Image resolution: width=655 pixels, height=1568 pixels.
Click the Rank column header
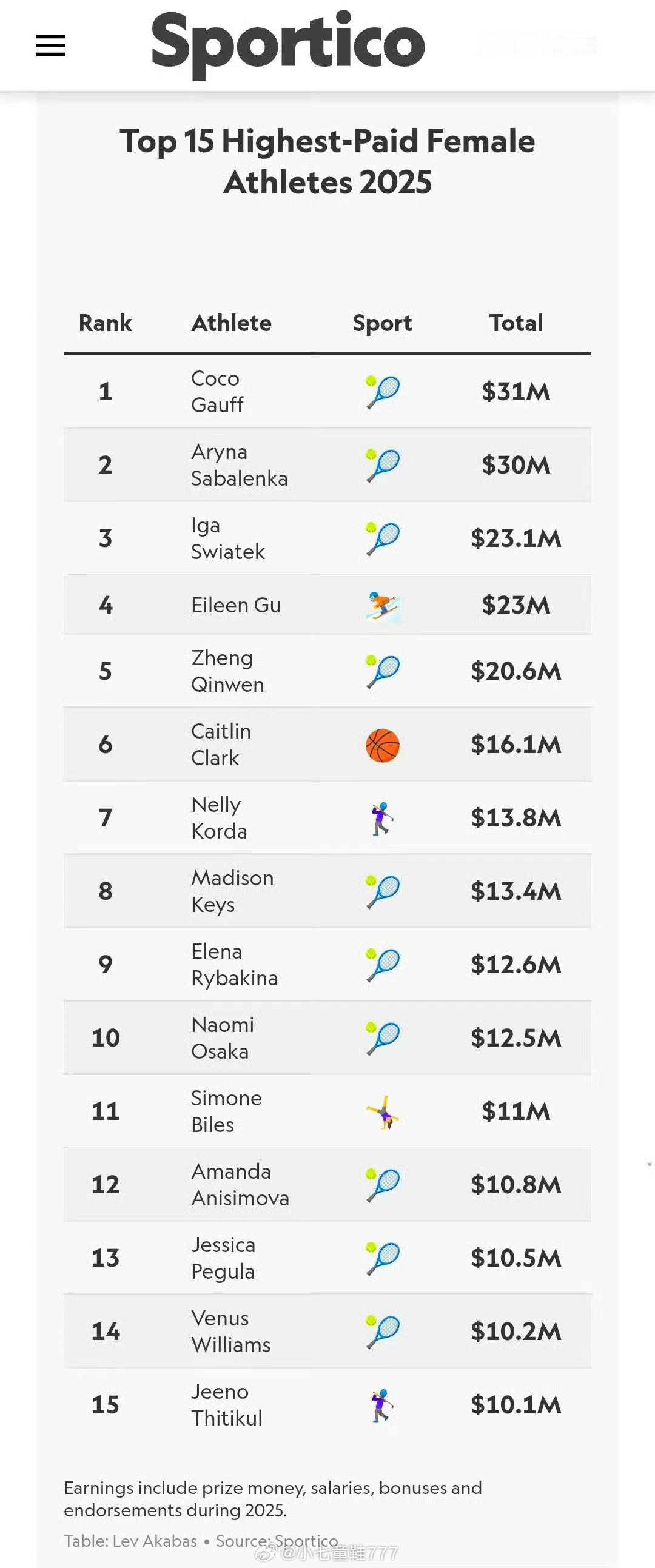pos(106,323)
